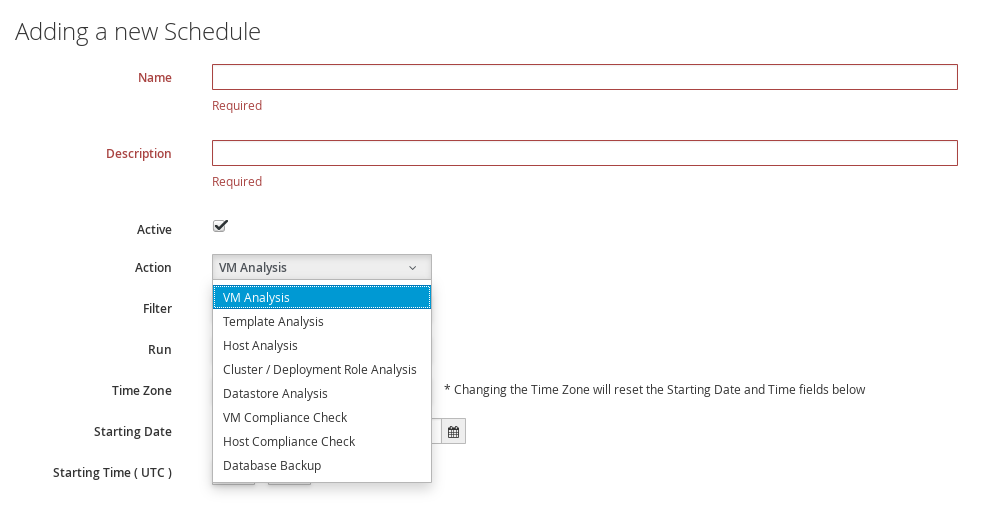Click the Time Zone label

coord(142,391)
